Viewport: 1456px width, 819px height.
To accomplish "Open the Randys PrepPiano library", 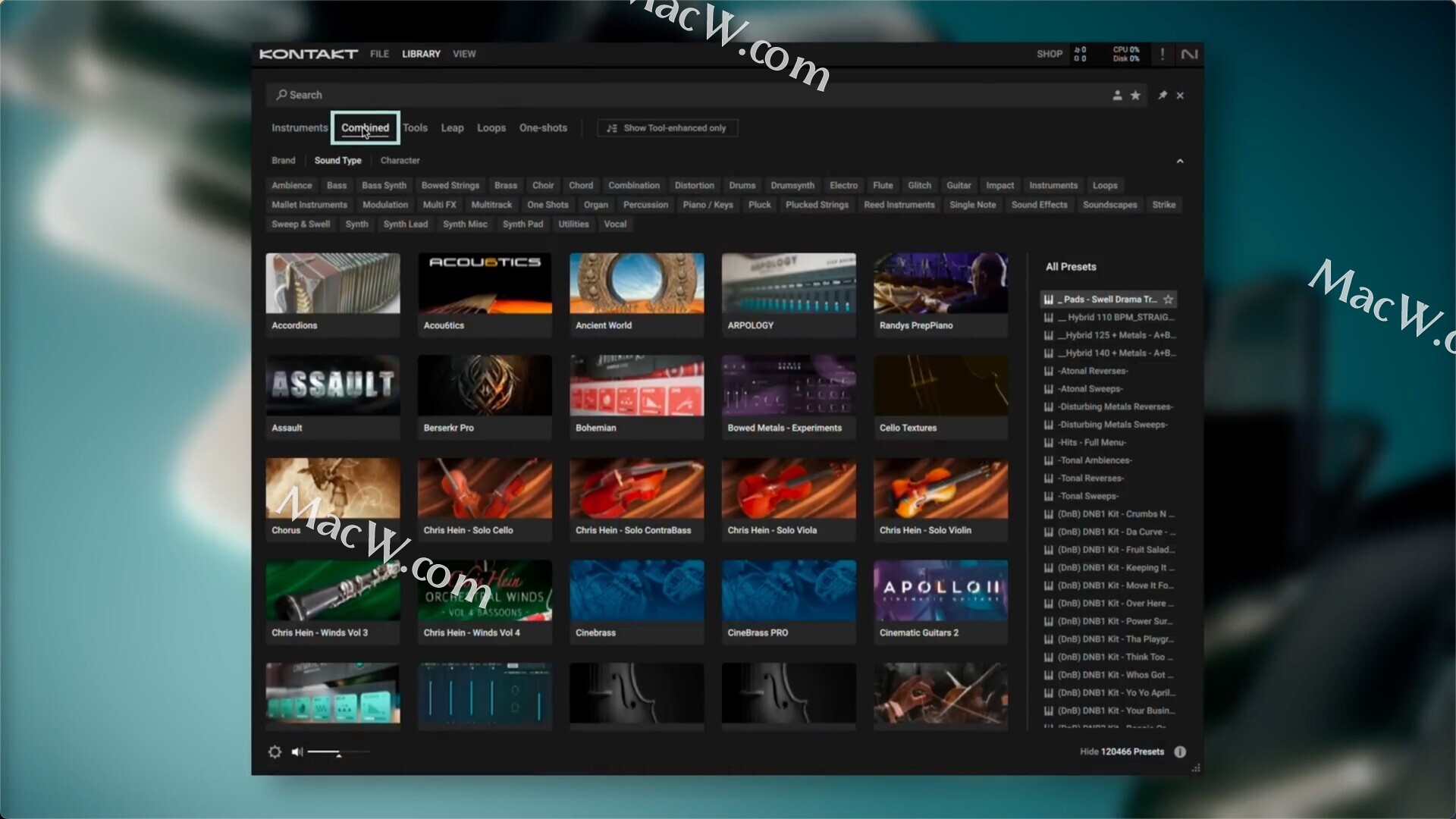I will pos(940,293).
